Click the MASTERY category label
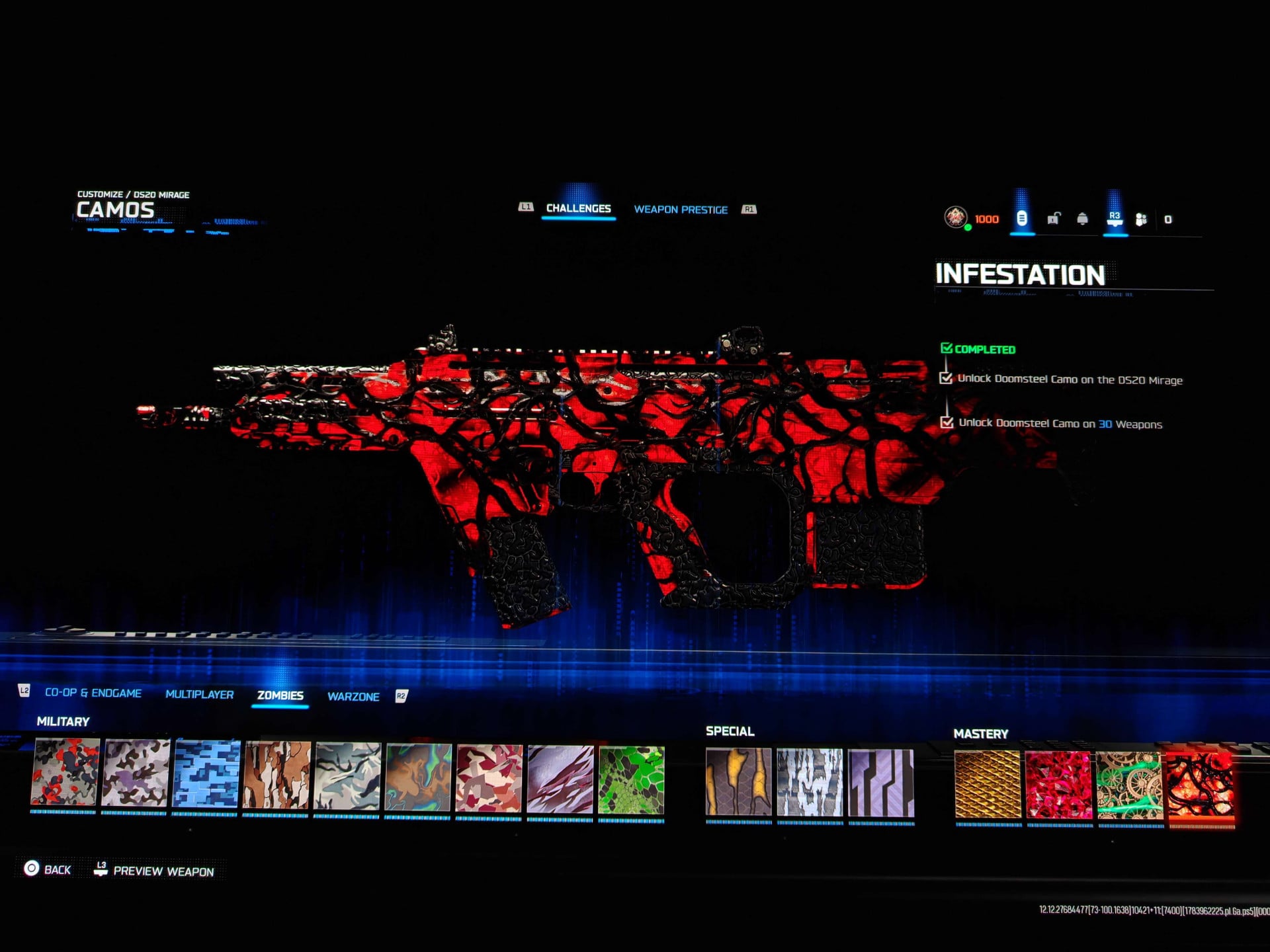This screenshot has width=1270, height=952. pos(981,734)
